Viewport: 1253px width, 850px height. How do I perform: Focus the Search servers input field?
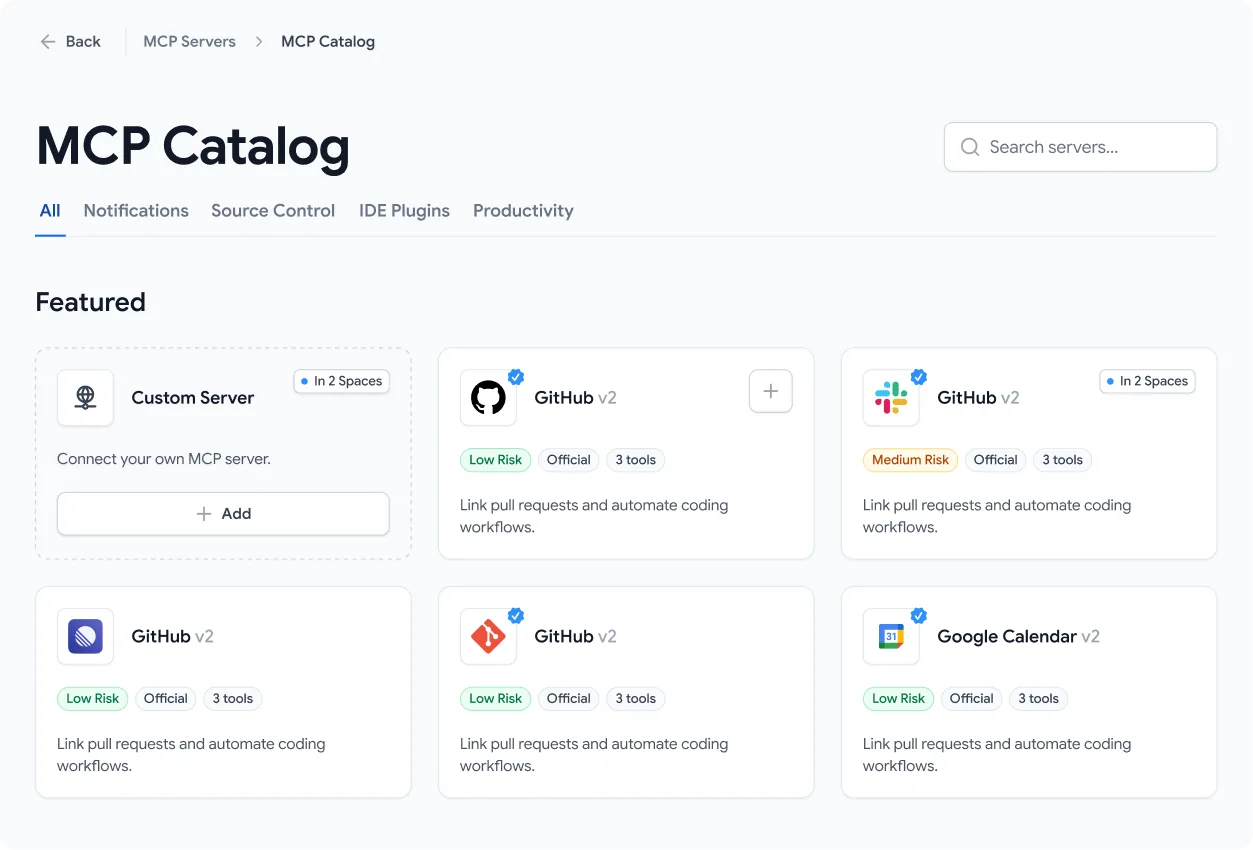pyautogui.click(x=1080, y=147)
